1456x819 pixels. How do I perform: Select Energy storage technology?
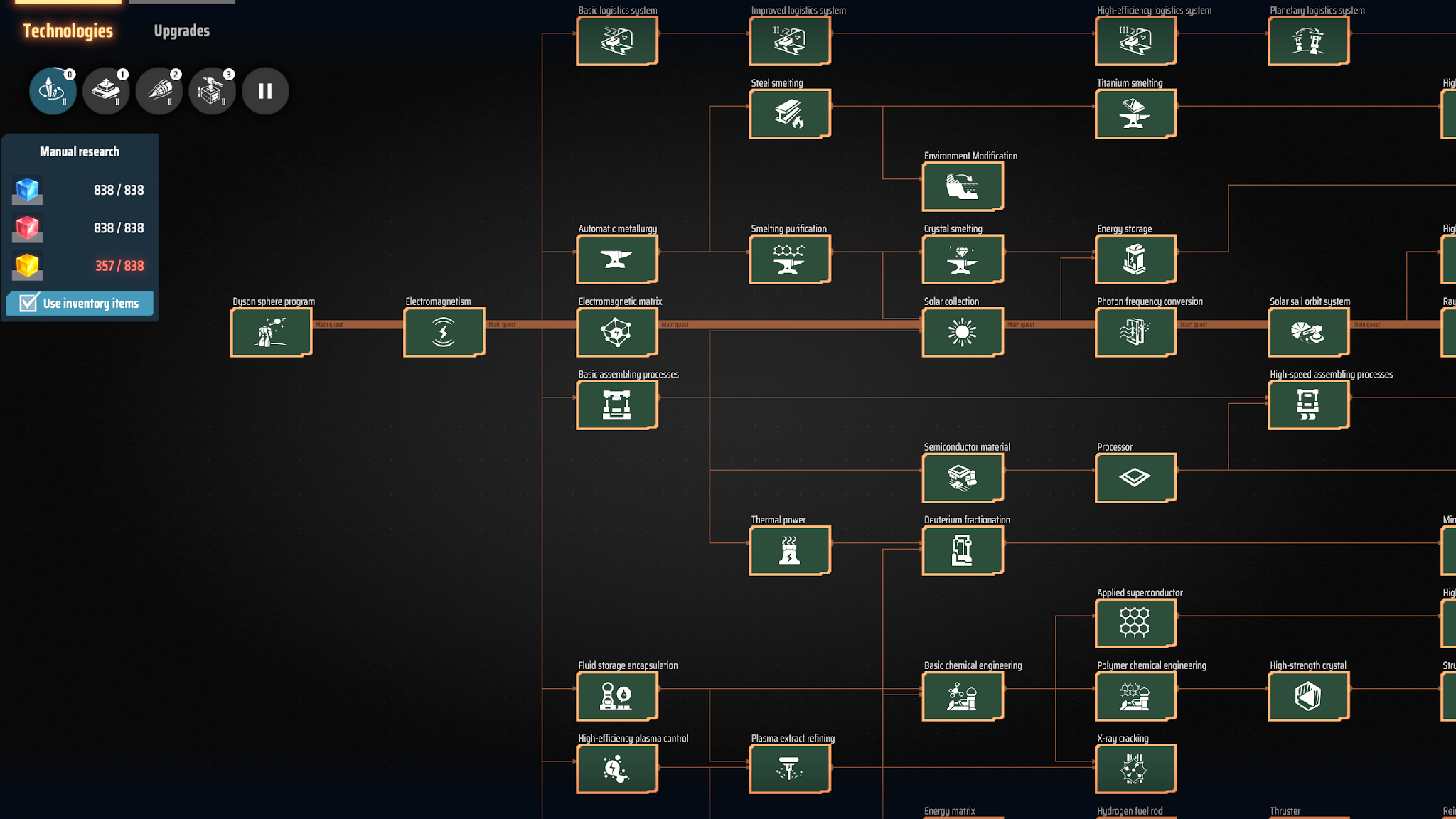click(1136, 259)
